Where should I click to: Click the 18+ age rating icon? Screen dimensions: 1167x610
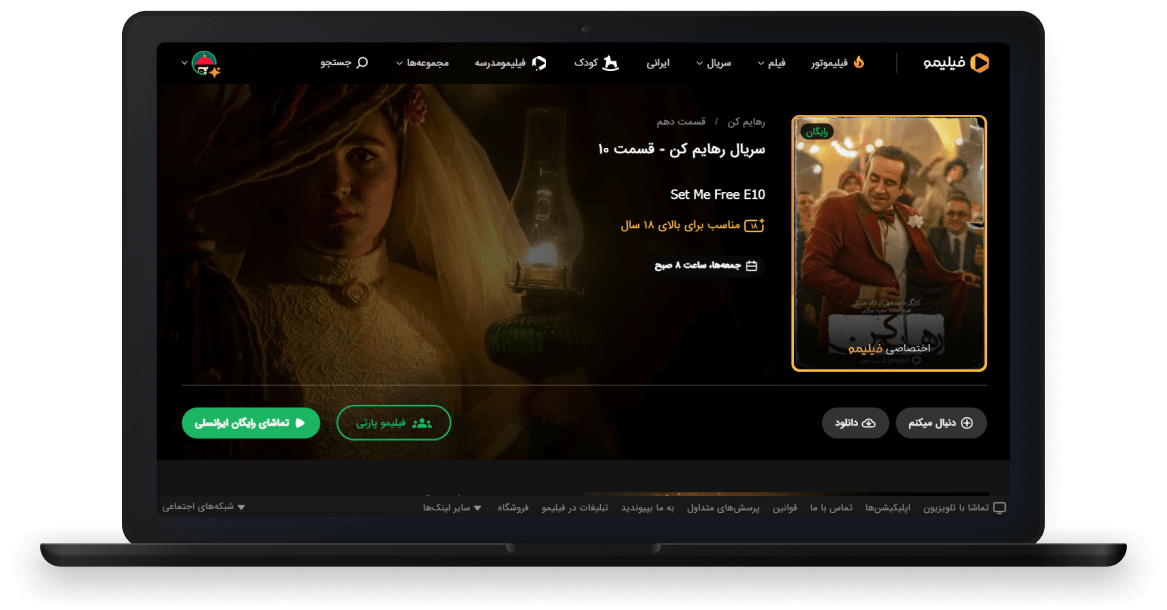pos(755,225)
